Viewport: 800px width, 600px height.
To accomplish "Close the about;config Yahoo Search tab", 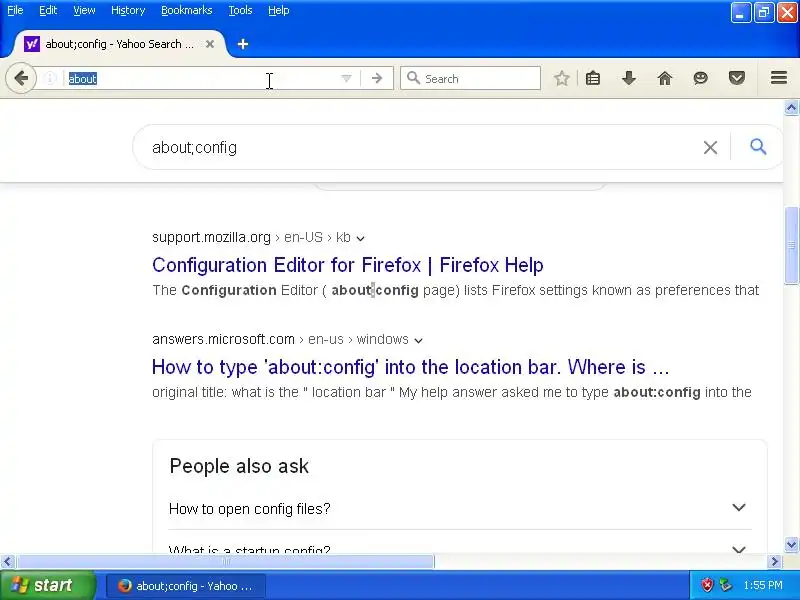I will pos(210,44).
